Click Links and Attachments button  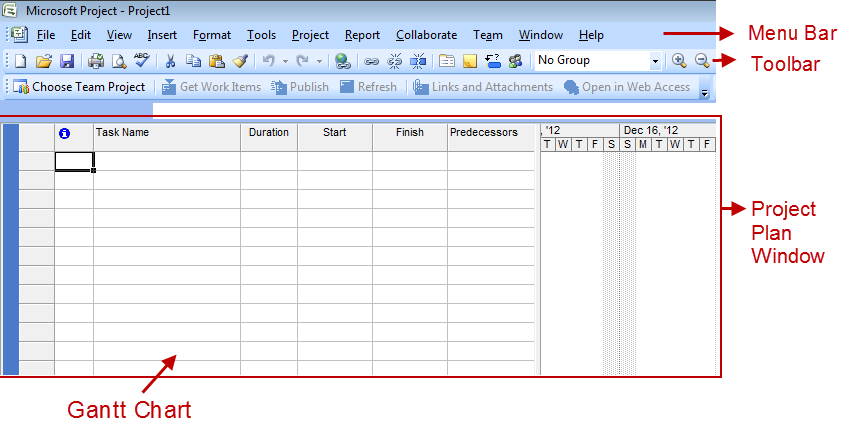coord(484,87)
